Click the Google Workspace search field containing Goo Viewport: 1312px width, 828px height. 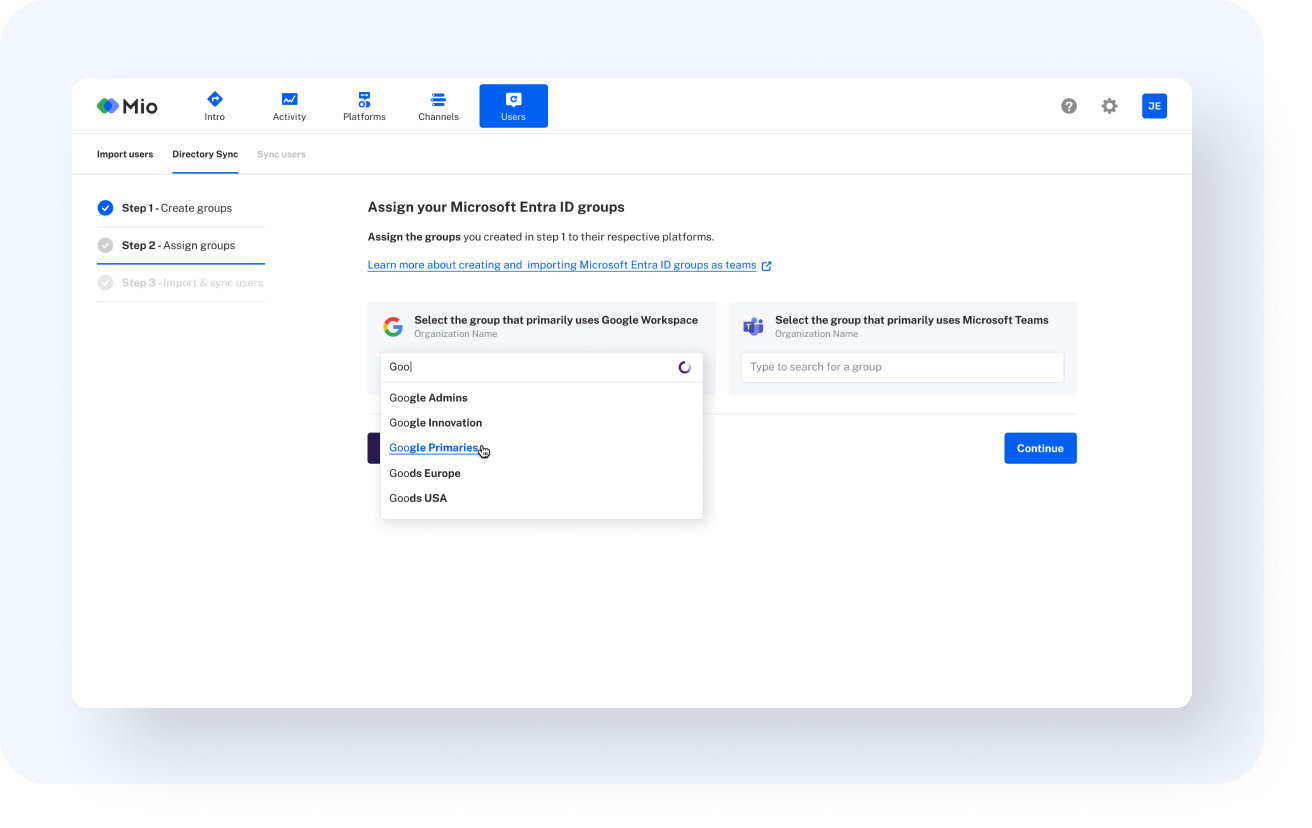click(x=541, y=367)
